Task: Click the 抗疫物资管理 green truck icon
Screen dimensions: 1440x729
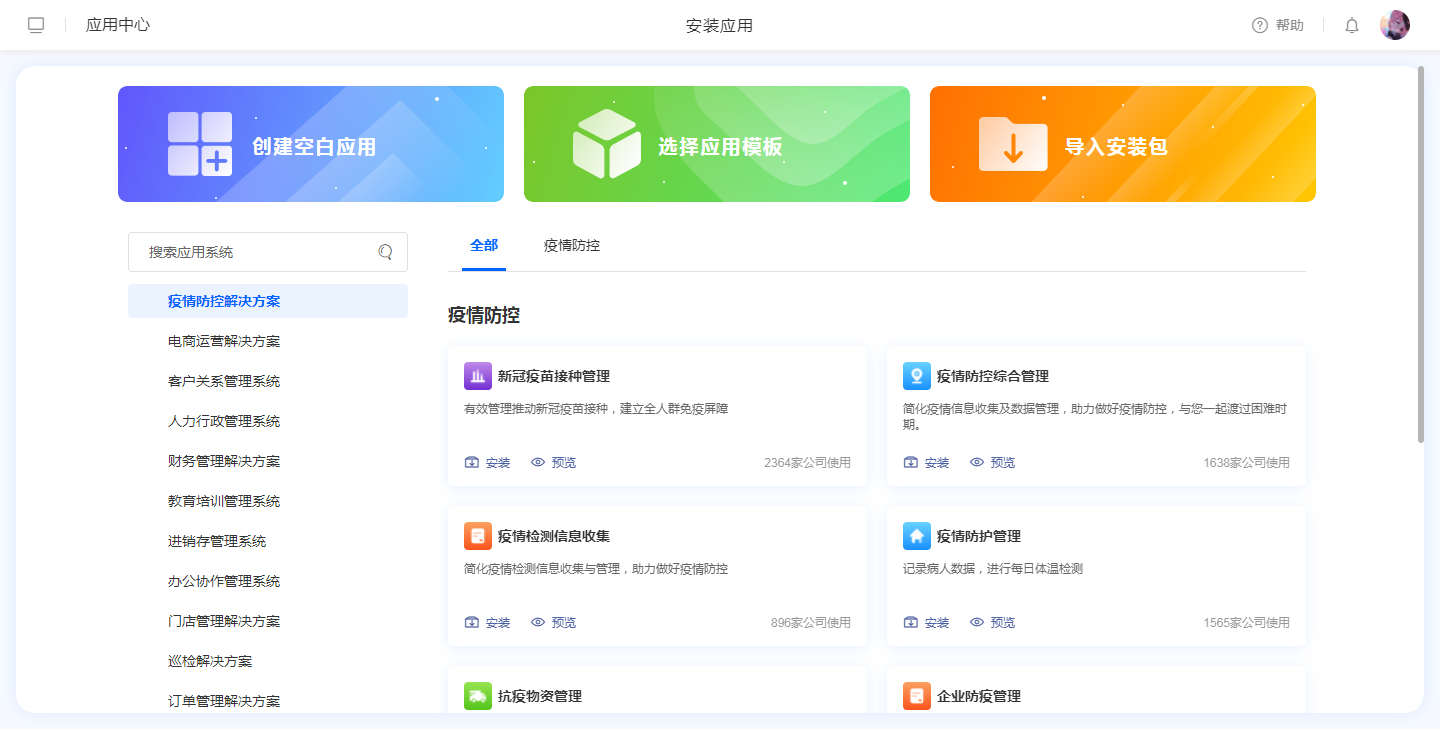Action: 478,696
